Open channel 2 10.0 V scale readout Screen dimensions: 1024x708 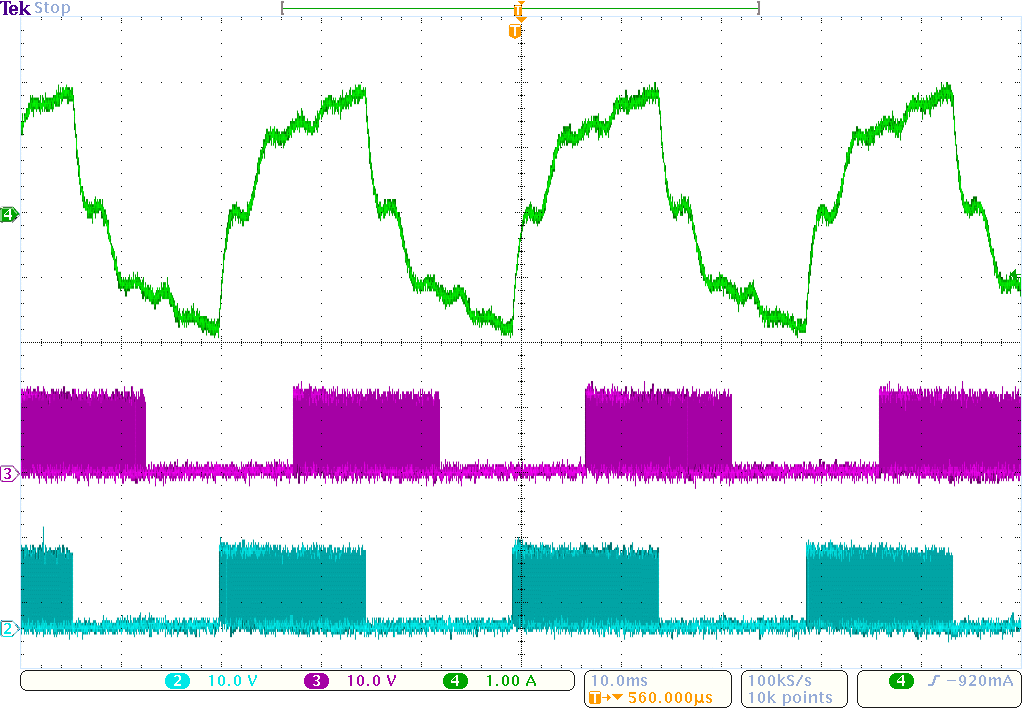pyautogui.click(x=232, y=681)
